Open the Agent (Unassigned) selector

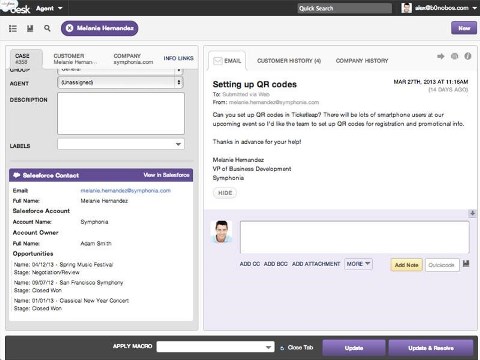[x=121, y=82]
